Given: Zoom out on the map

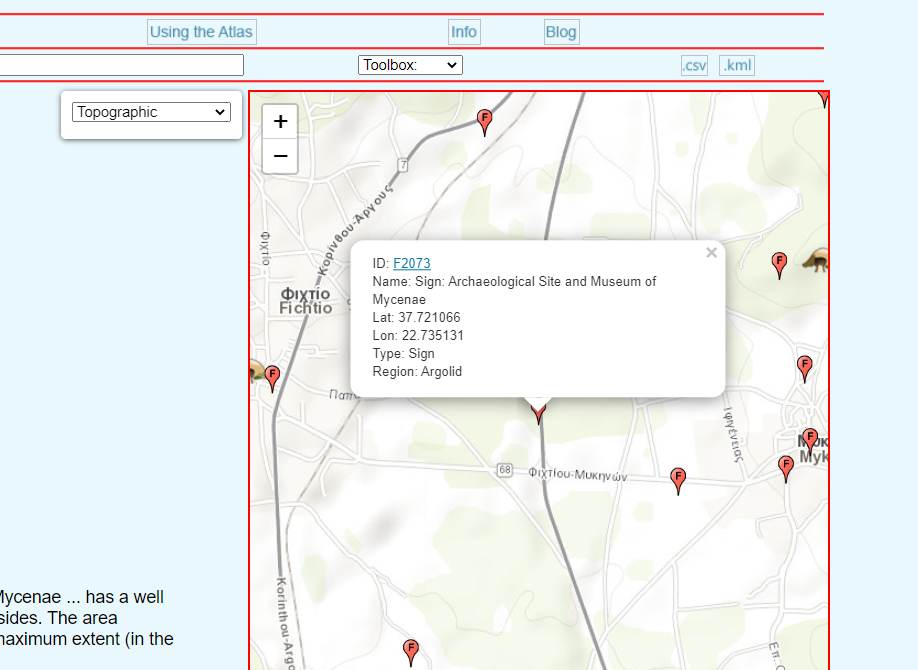Looking at the screenshot, I should (280, 156).
